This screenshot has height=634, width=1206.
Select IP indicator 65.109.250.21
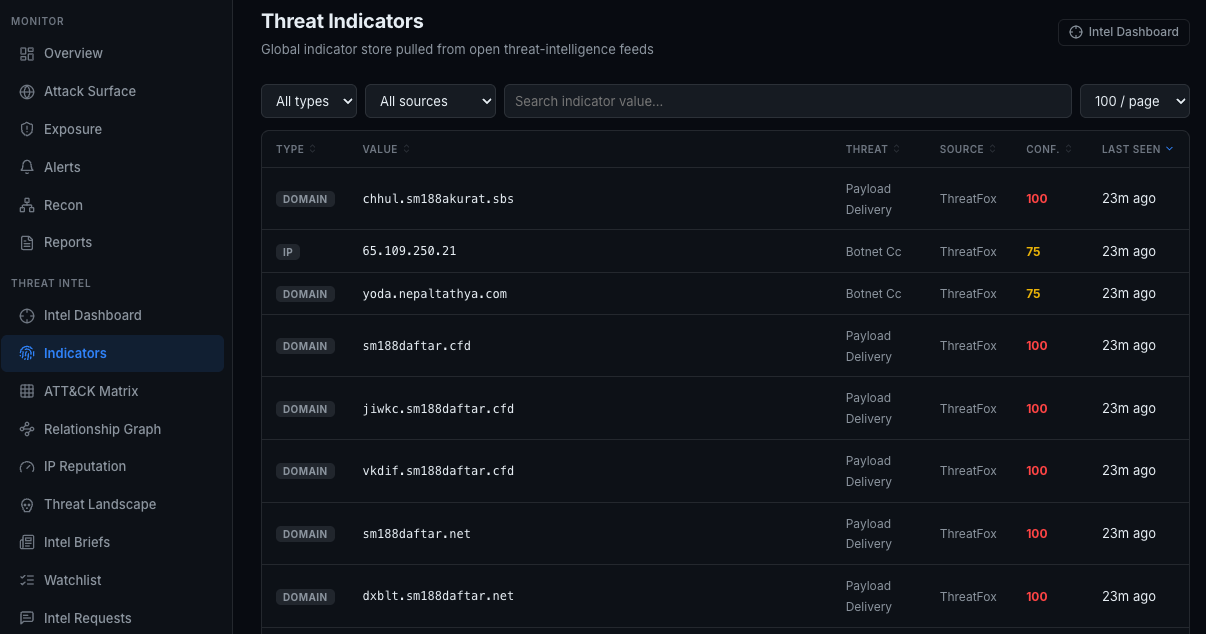pyautogui.click(x=409, y=251)
